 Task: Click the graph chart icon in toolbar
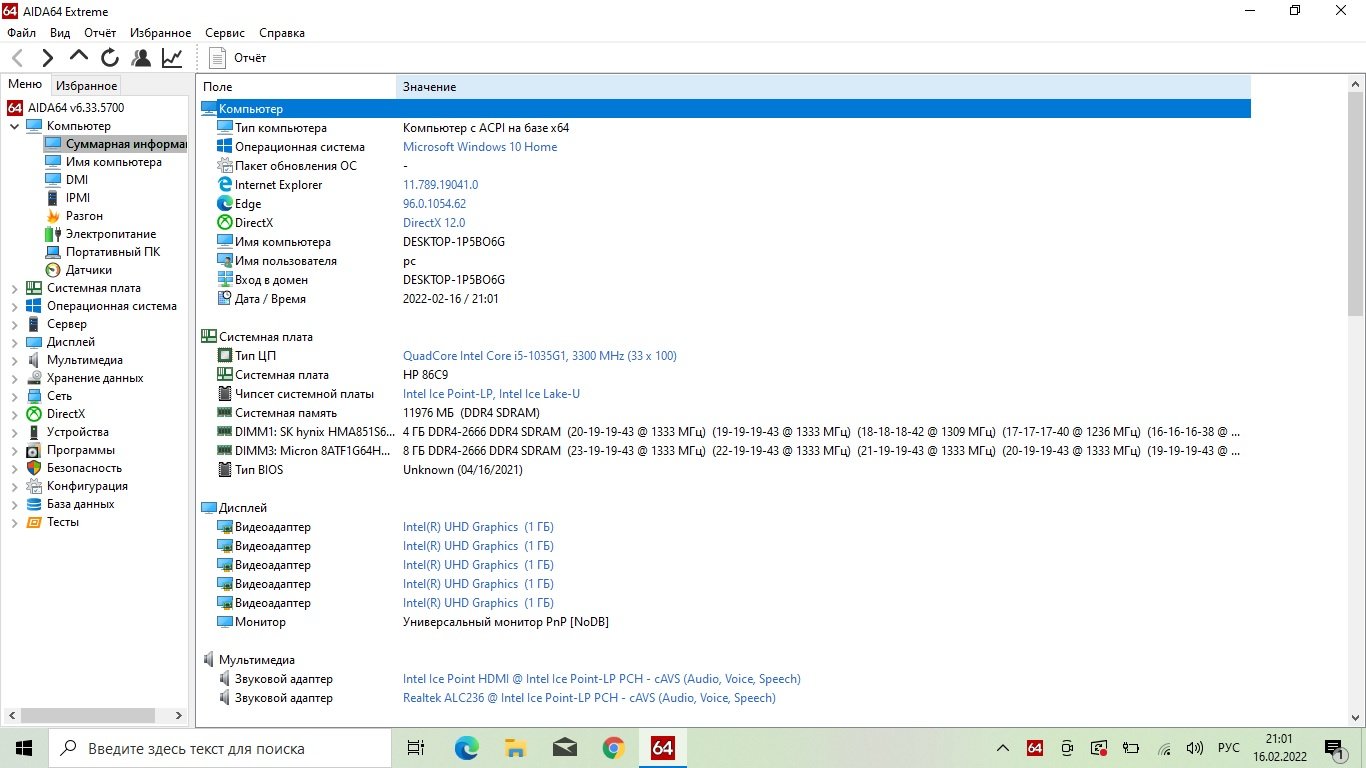[x=172, y=58]
